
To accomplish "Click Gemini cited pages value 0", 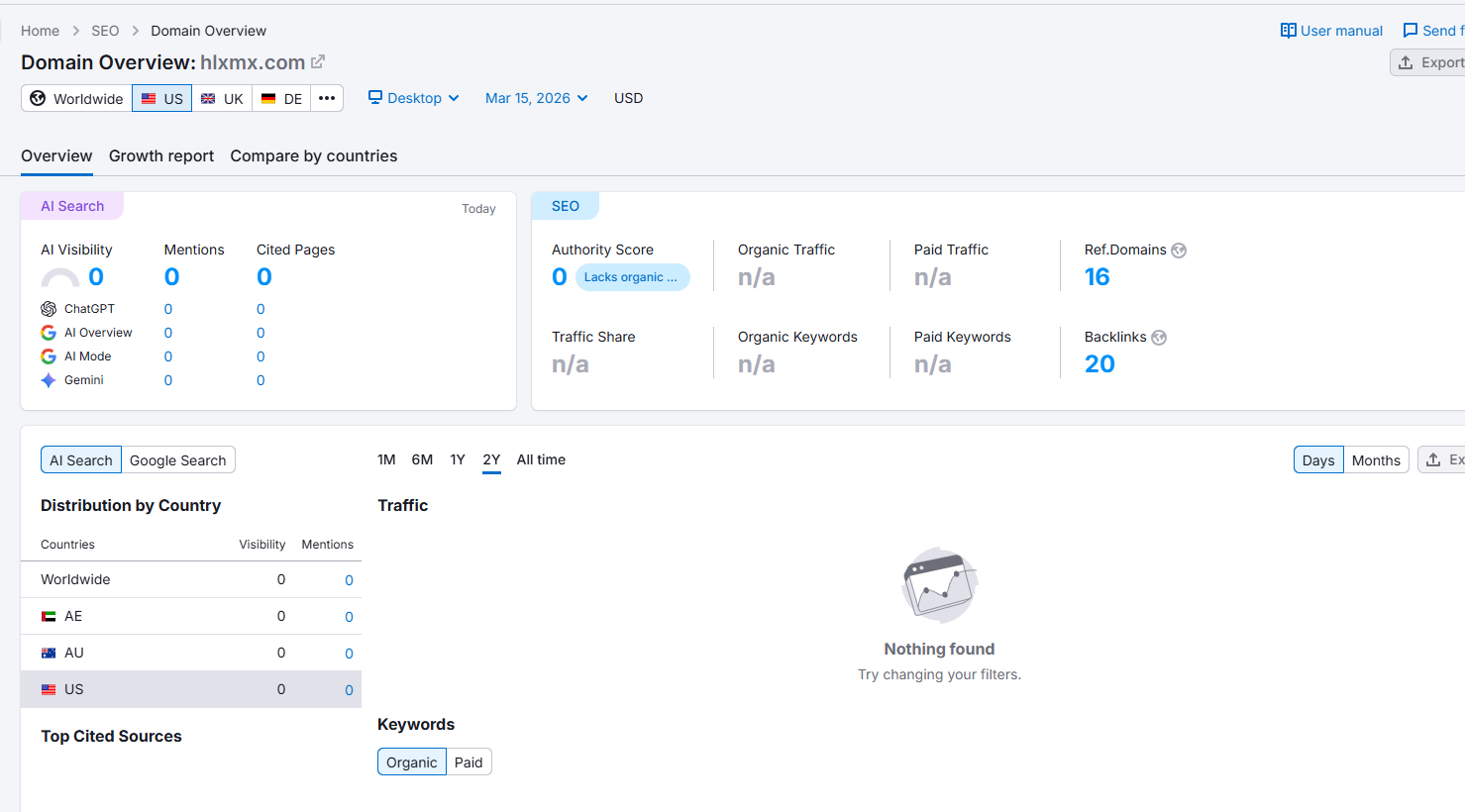I will coord(261,380).
